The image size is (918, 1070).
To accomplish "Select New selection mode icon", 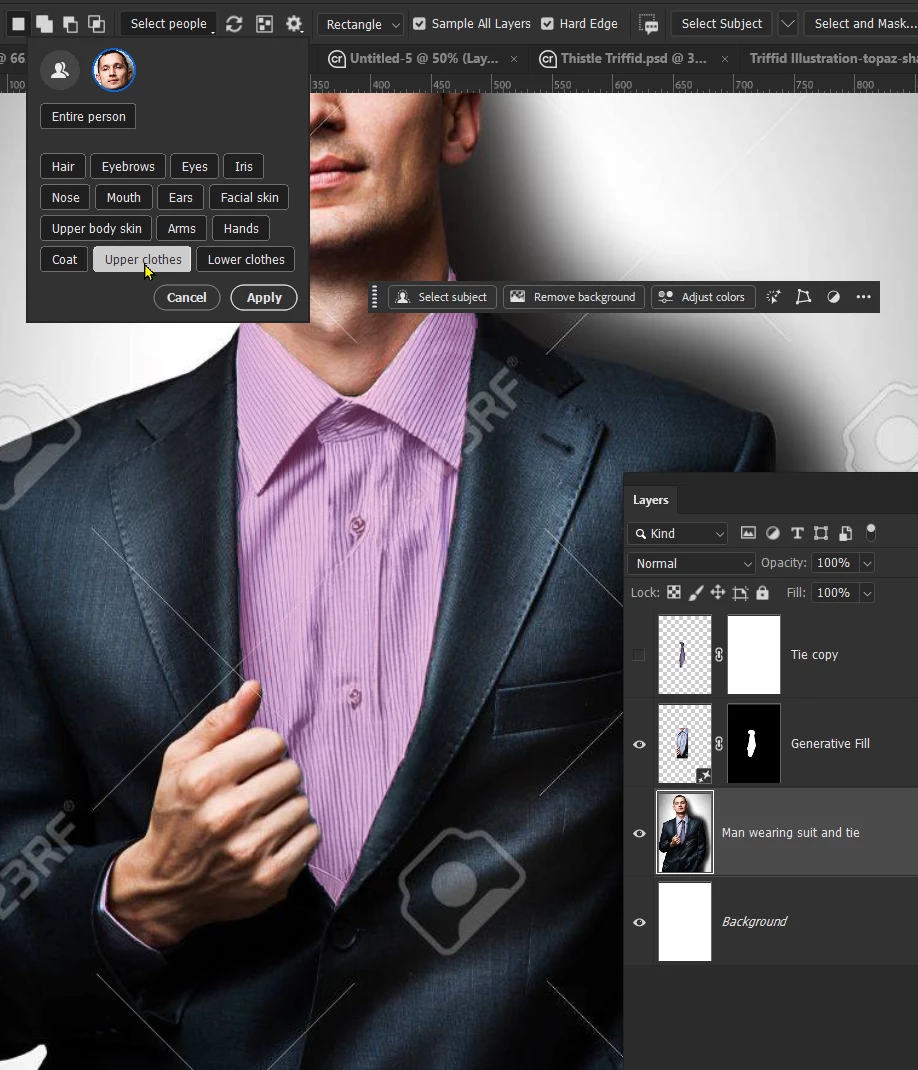I will tap(18, 24).
